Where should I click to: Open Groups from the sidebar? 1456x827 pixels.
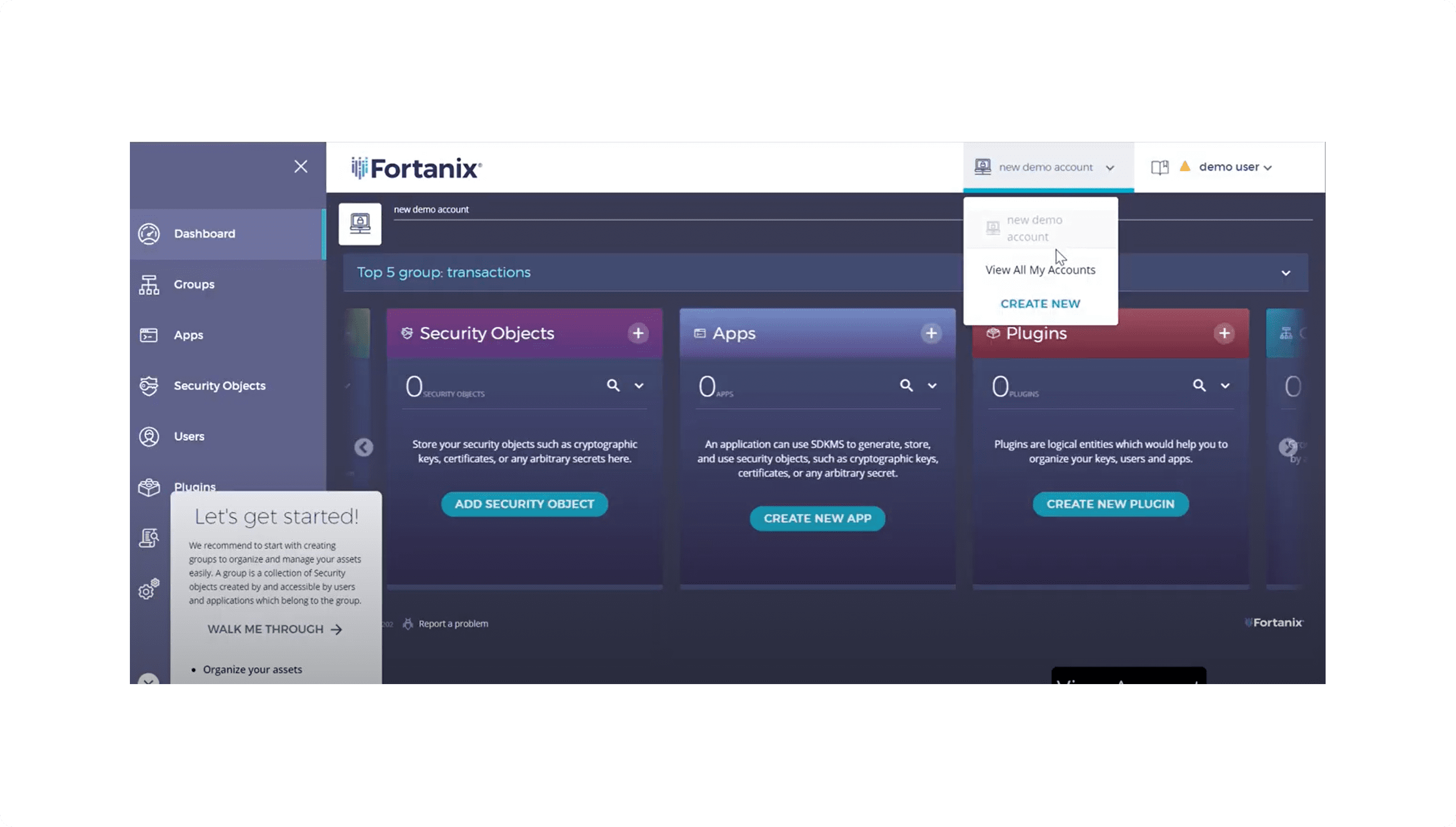tap(227, 284)
